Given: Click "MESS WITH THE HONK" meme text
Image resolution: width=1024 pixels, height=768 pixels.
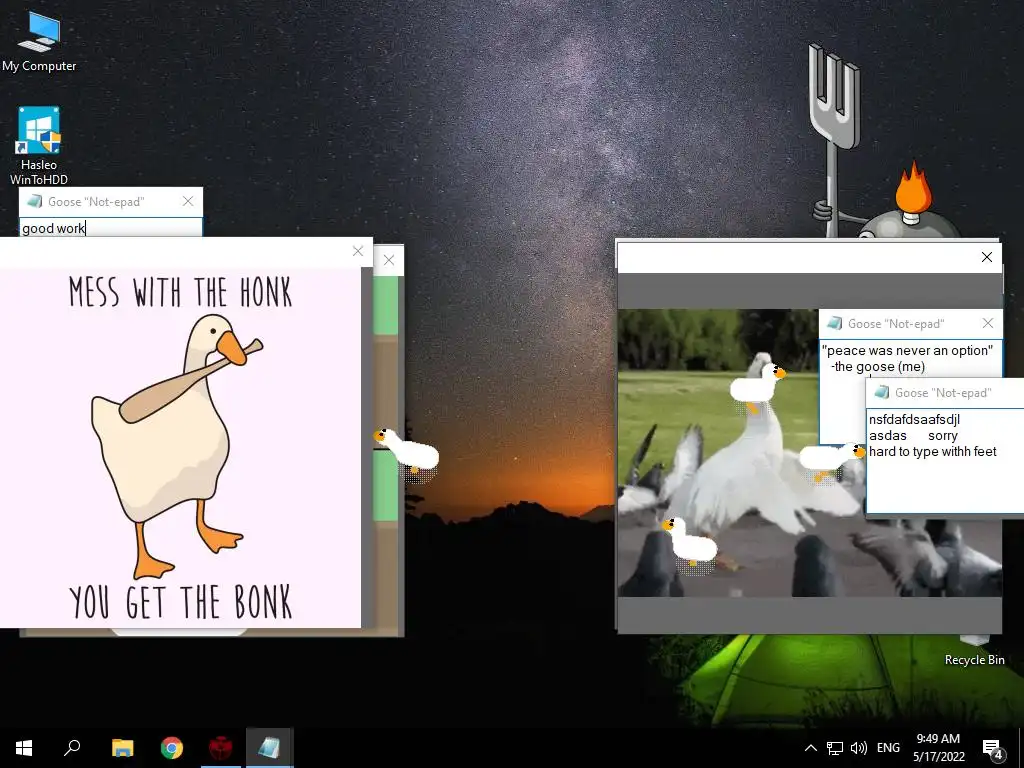Looking at the screenshot, I should (180, 291).
